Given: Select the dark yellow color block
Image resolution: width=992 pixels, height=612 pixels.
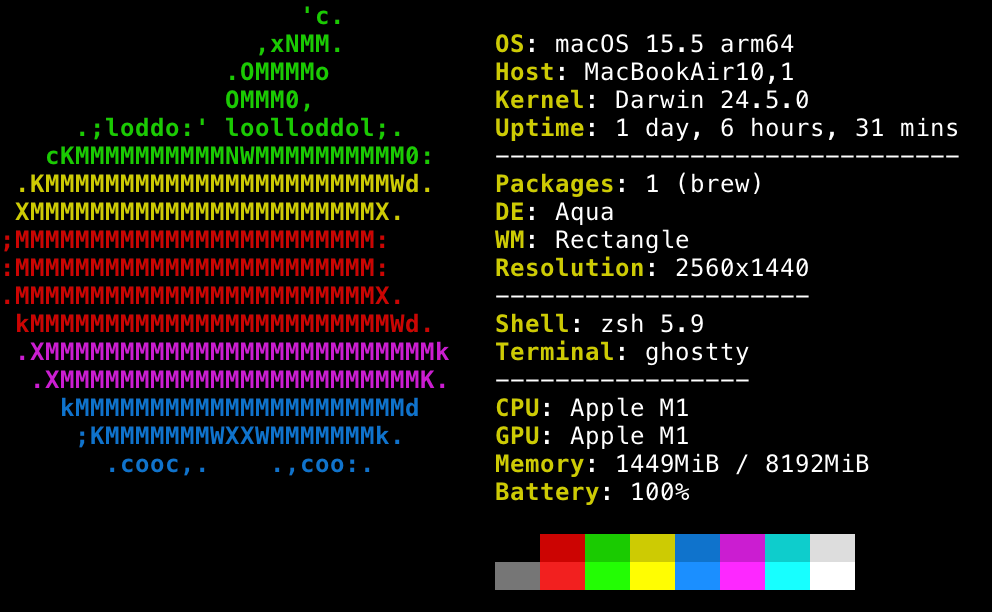Looking at the screenshot, I should point(652,548).
